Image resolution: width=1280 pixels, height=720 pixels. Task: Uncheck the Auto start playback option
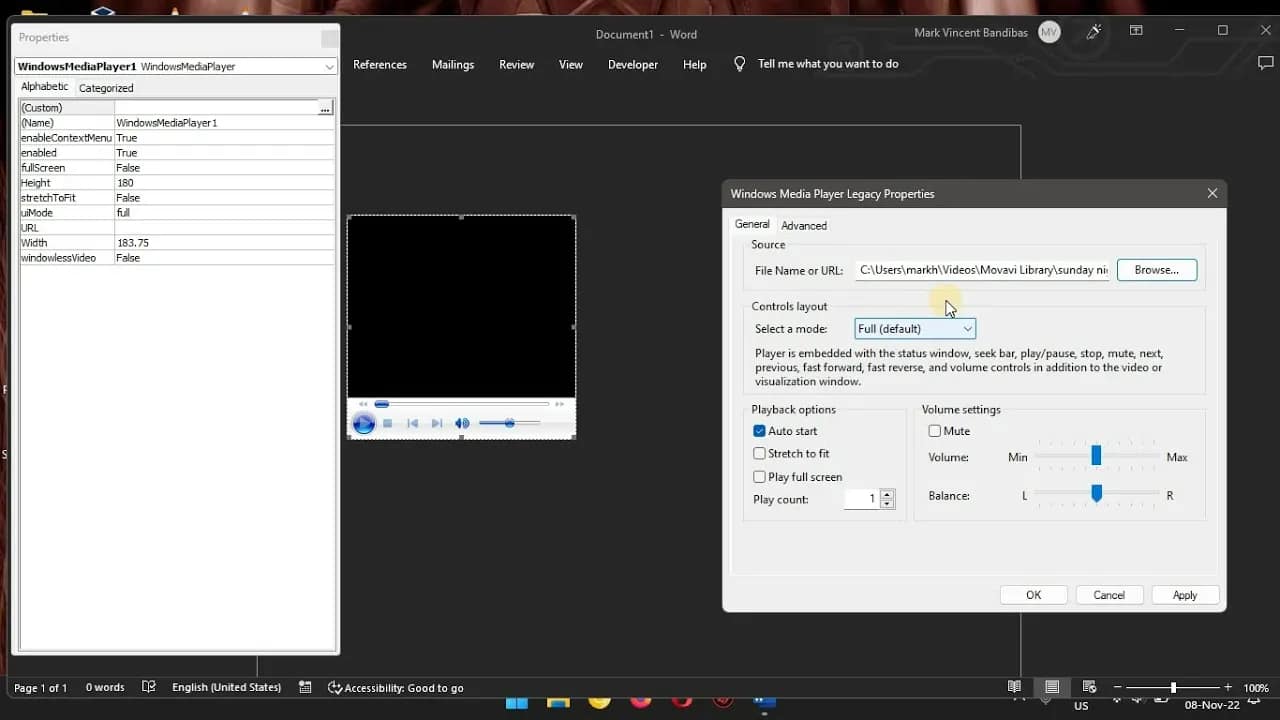[760, 430]
